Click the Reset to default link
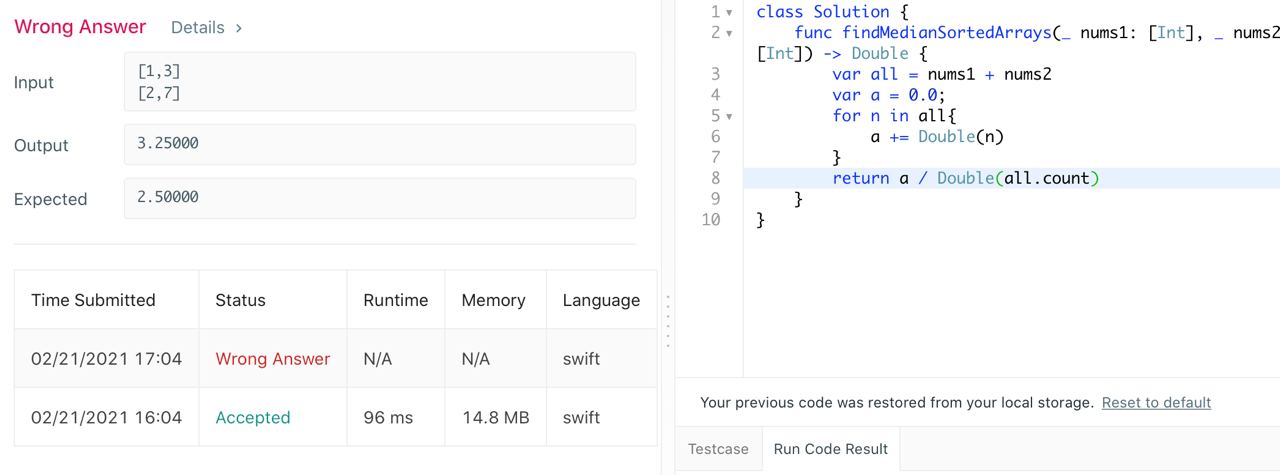 [x=1156, y=402]
